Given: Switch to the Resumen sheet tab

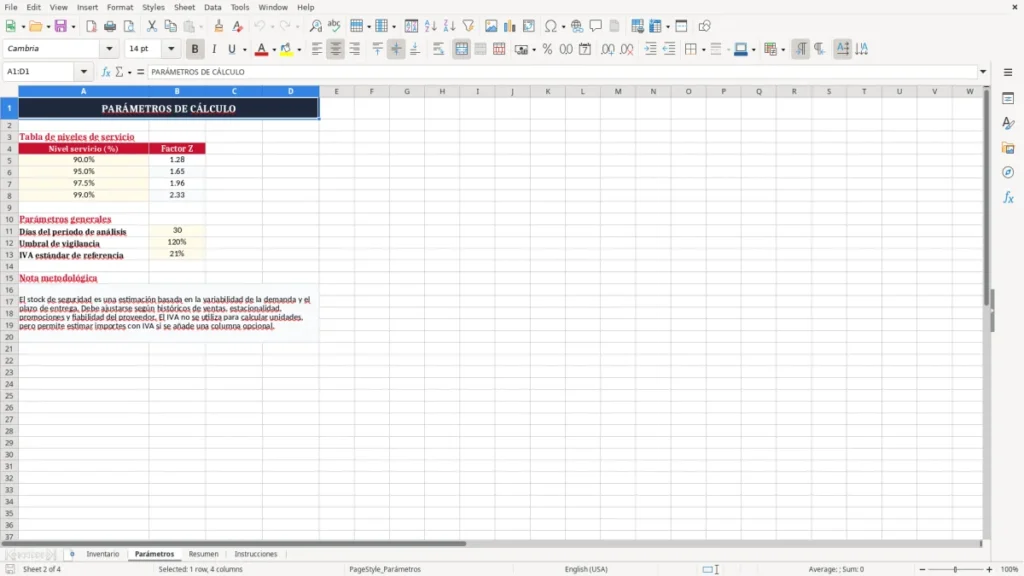Looking at the screenshot, I should (203, 554).
